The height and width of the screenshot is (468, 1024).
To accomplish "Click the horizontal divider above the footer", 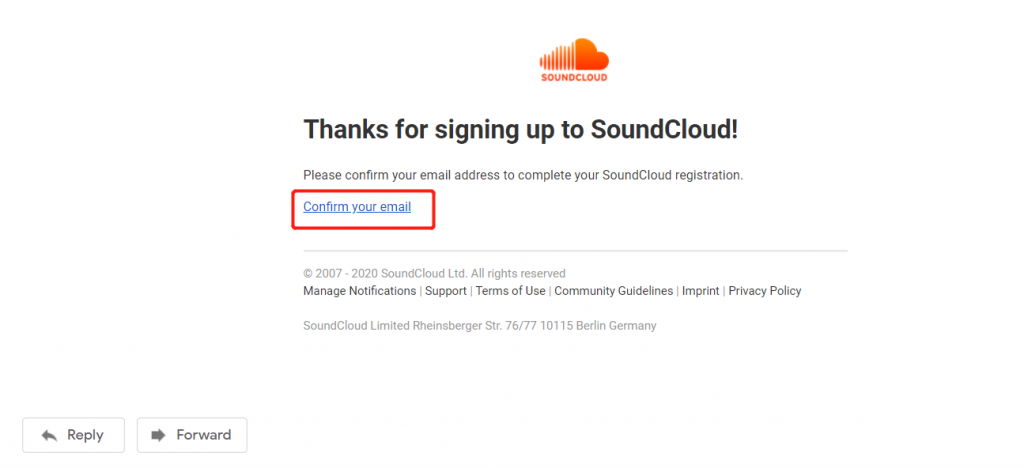I will tap(575, 251).
